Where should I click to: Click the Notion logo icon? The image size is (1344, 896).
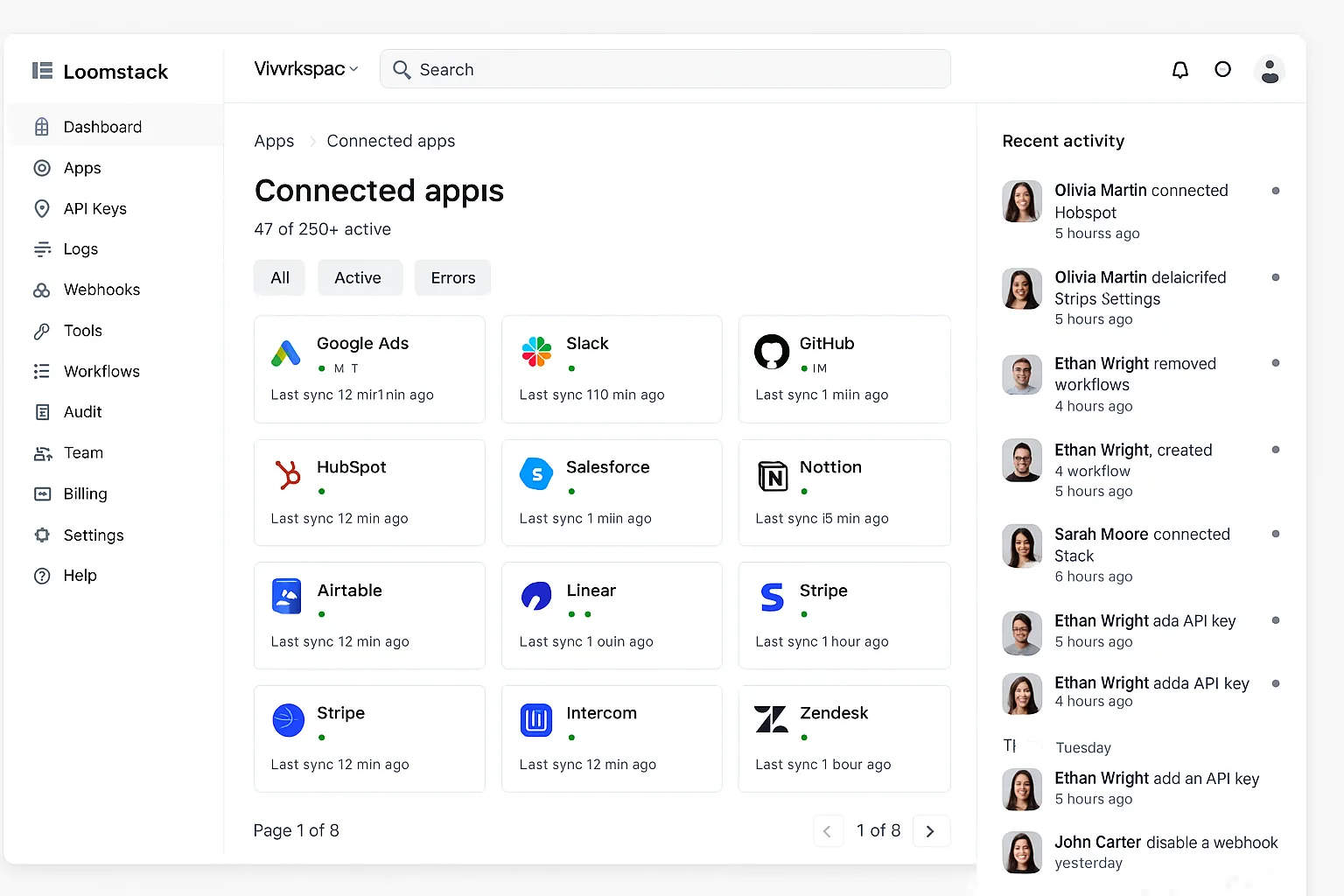(773, 476)
